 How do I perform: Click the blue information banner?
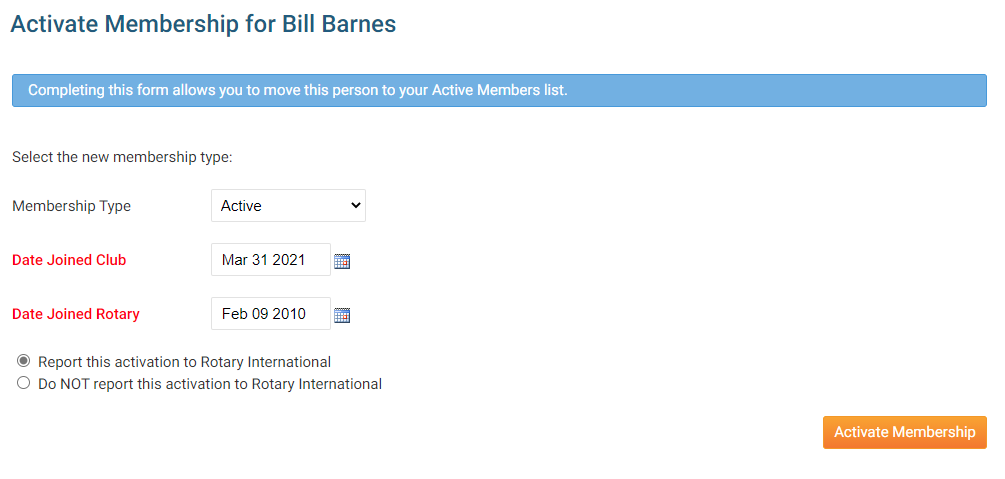pyautogui.click(x=499, y=90)
